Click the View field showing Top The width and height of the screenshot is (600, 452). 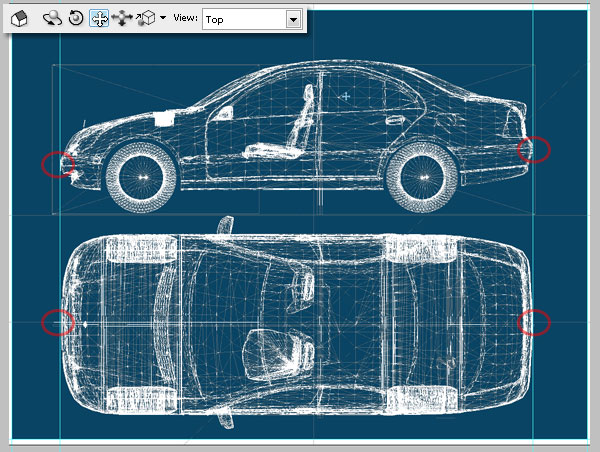pyautogui.click(x=243, y=19)
